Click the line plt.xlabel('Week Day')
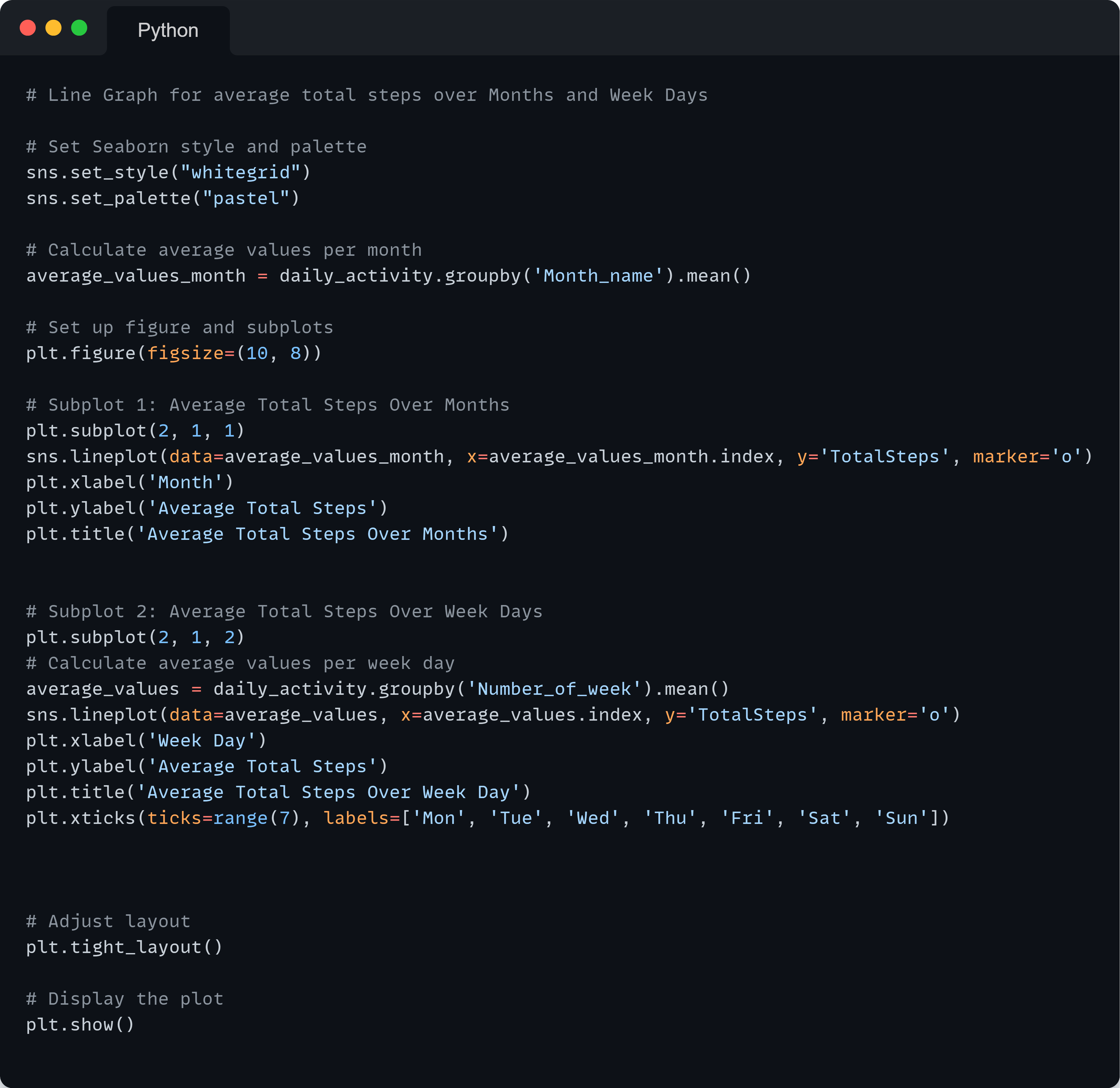Image resolution: width=1120 pixels, height=1088 pixels. (x=146, y=741)
